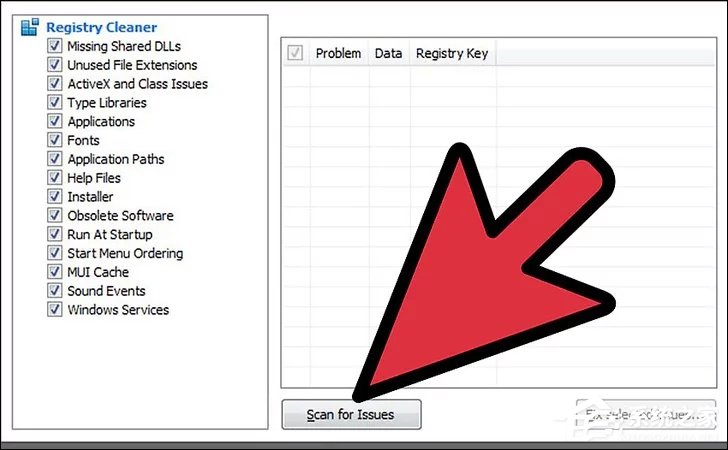Uncheck the Type Libraries checkbox
This screenshot has height=450, width=728.
point(54,102)
